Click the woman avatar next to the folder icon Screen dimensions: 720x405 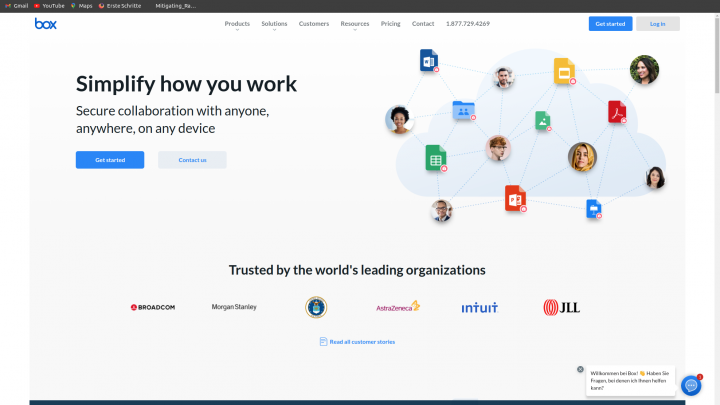(399, 119)
